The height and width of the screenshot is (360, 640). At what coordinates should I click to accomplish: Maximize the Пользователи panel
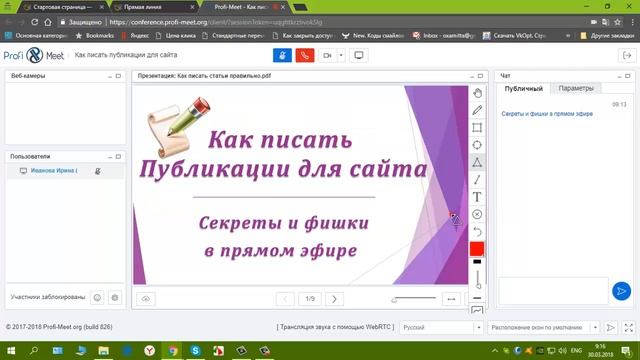point(118,157)
